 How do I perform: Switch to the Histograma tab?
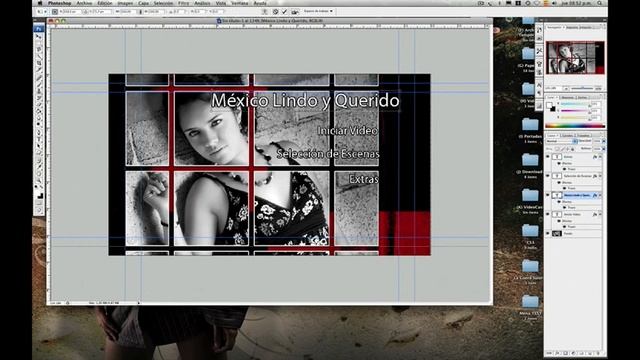[572, 27]
